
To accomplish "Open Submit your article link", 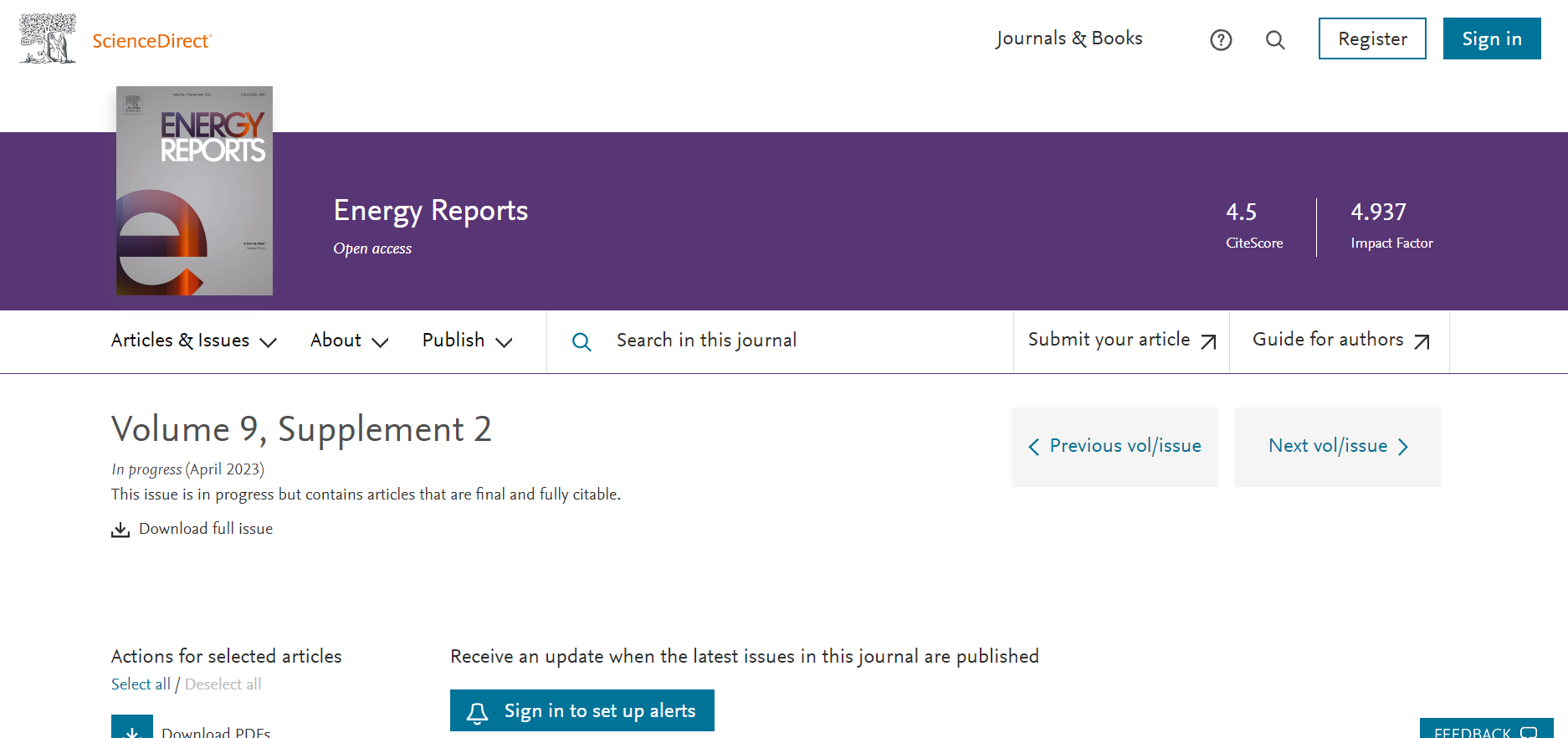I will point(1121,341).
